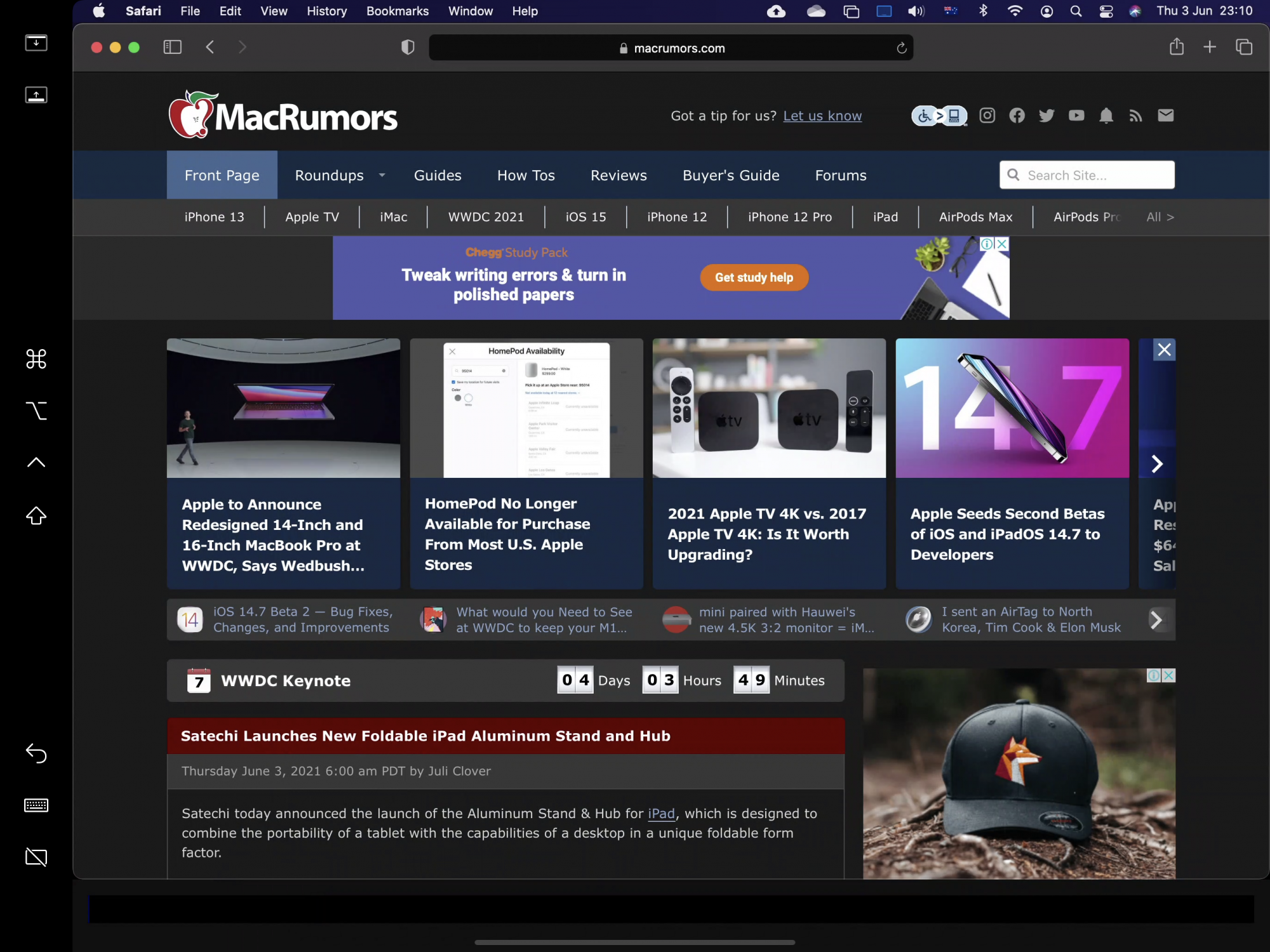Expand All roundups list

pos(1160,217)
